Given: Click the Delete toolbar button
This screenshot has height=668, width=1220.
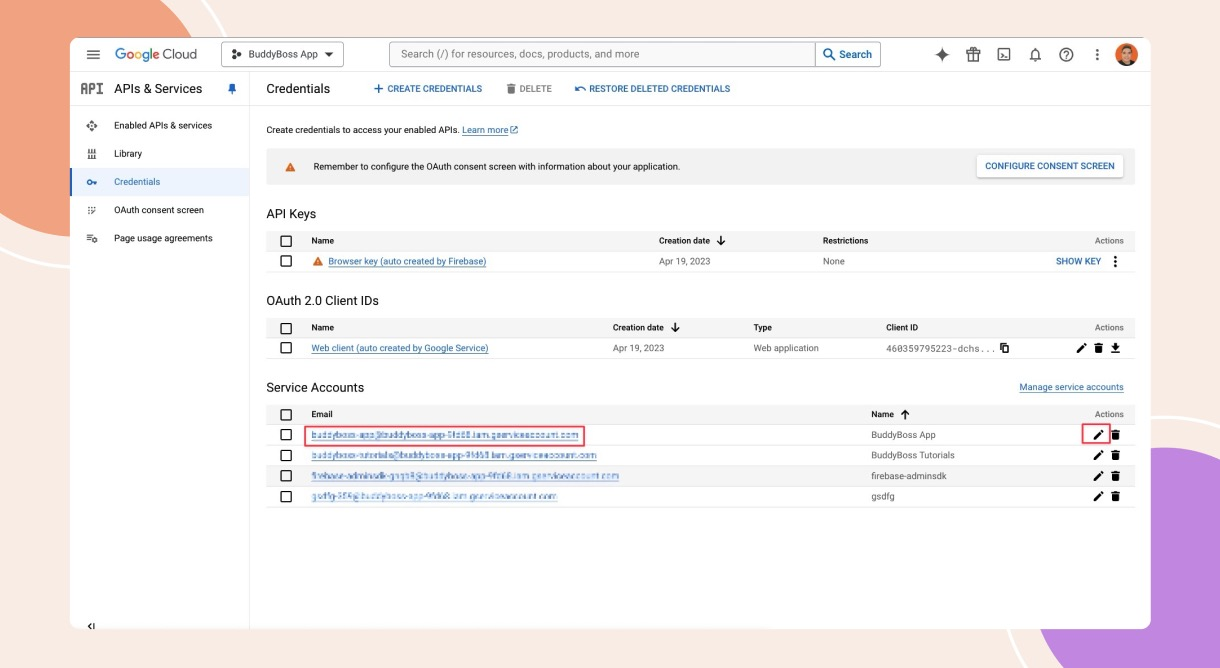Looking at the screenshot, I should (529, 89).
